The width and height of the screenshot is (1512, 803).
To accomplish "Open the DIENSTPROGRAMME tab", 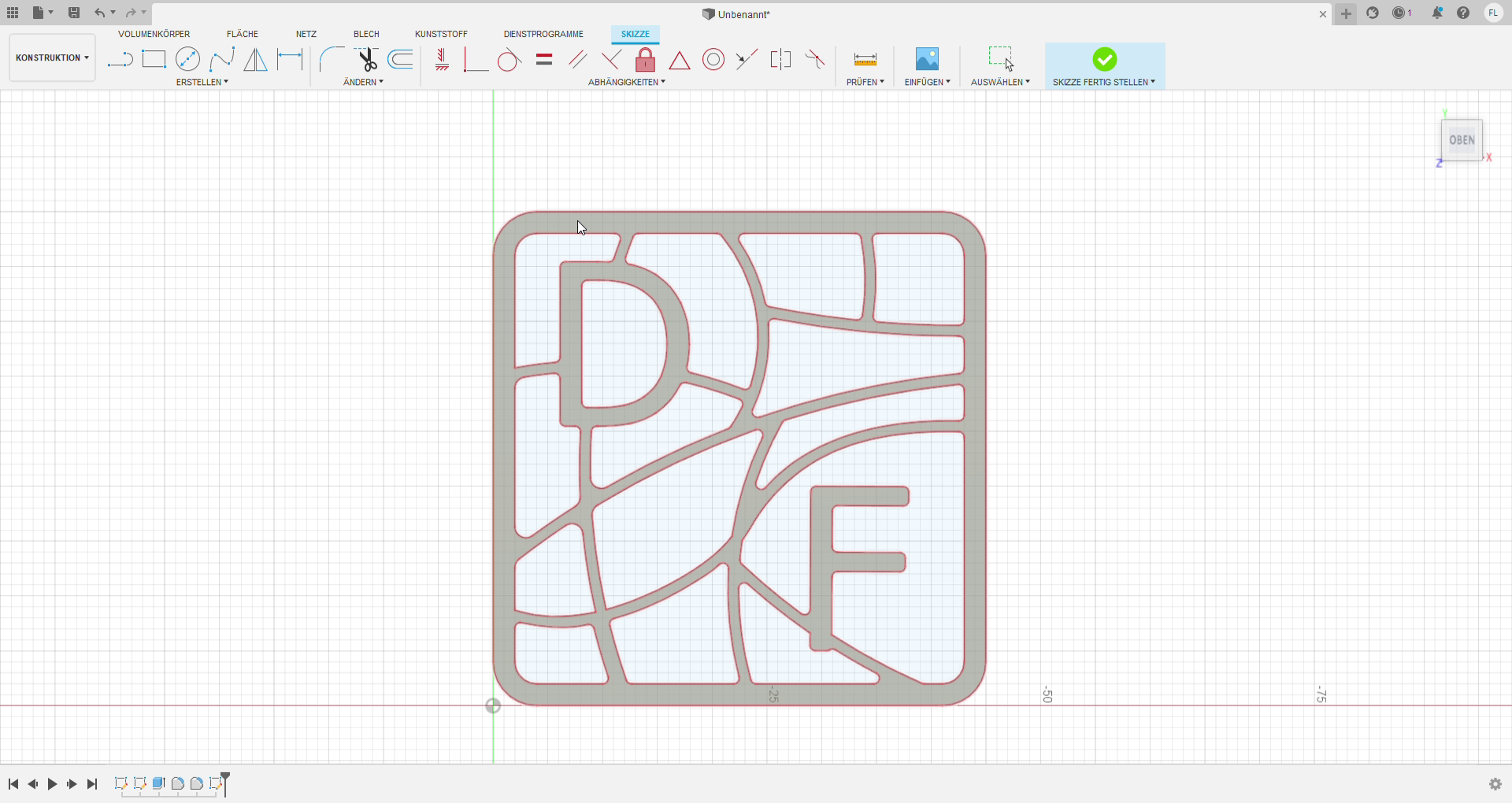I will [543, 34].
